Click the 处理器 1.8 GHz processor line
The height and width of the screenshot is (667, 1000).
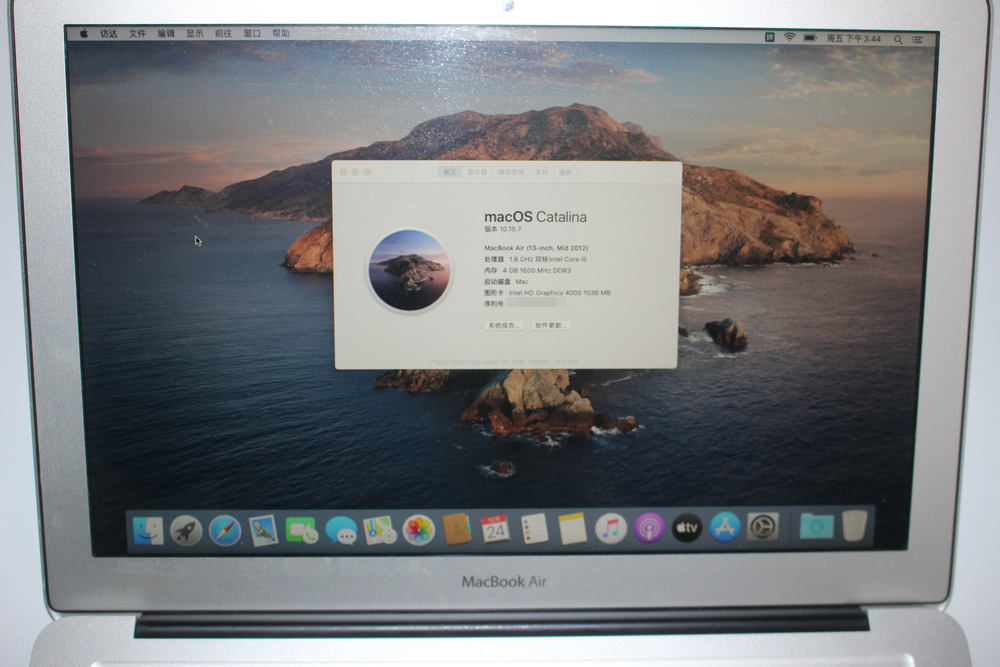point(535,260)
